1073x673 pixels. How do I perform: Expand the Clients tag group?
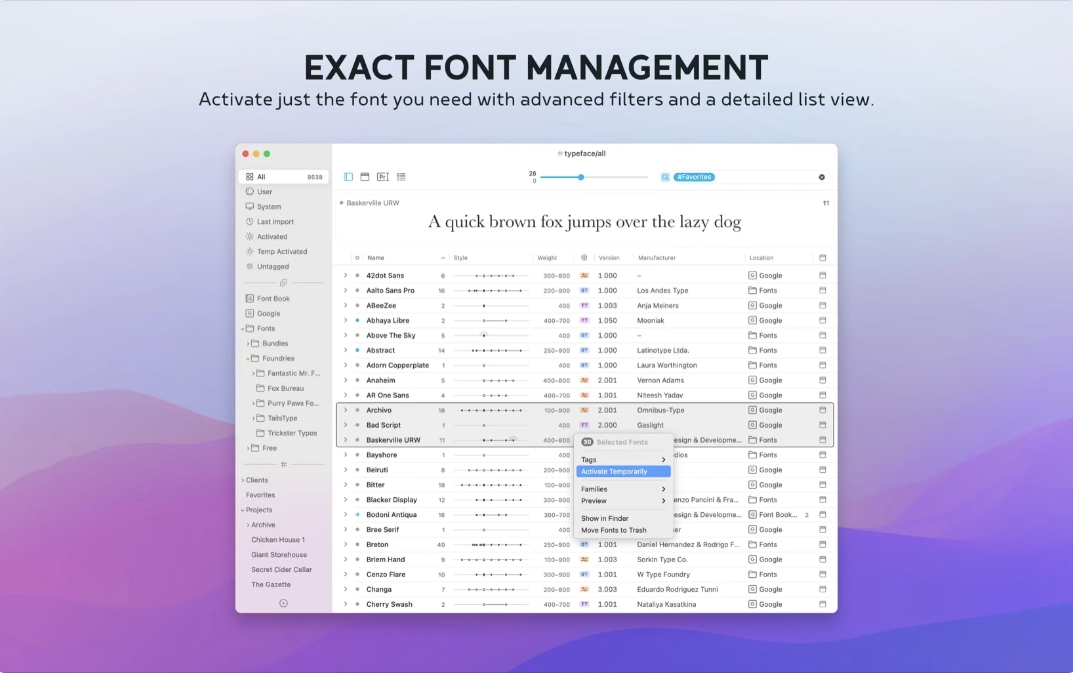(242, 480)
